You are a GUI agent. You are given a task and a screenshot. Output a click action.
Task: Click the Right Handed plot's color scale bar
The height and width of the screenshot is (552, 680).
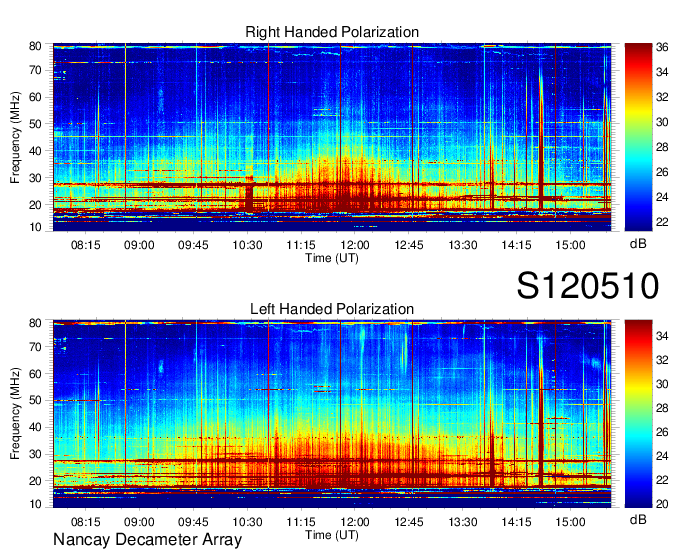tap(638, 137)
